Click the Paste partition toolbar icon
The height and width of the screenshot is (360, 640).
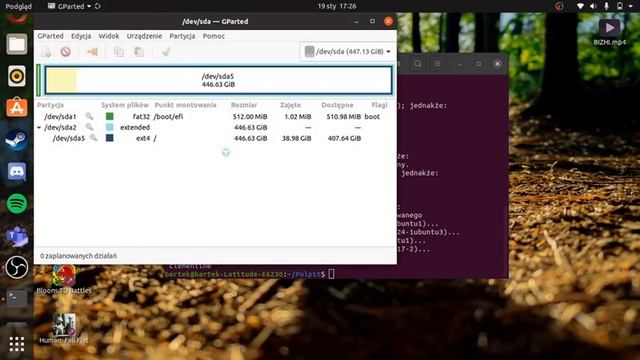[x=139, y=52]
